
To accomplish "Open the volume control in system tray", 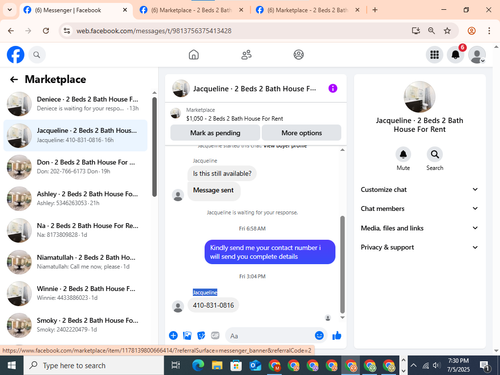I will [436, 365].
